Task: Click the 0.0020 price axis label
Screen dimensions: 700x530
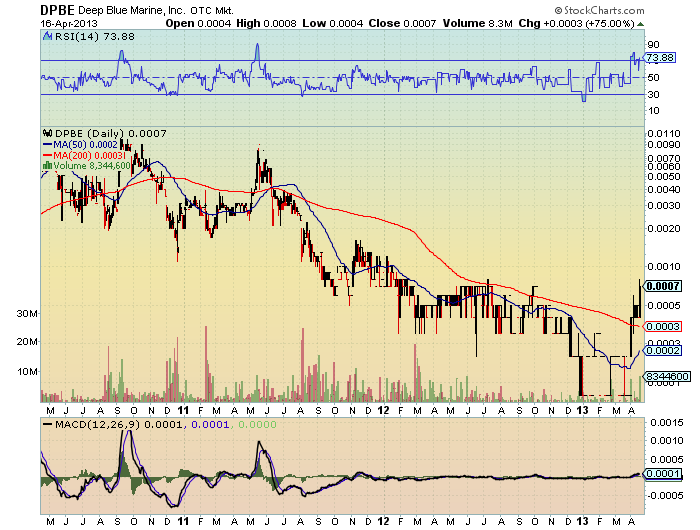Action: 664,228
